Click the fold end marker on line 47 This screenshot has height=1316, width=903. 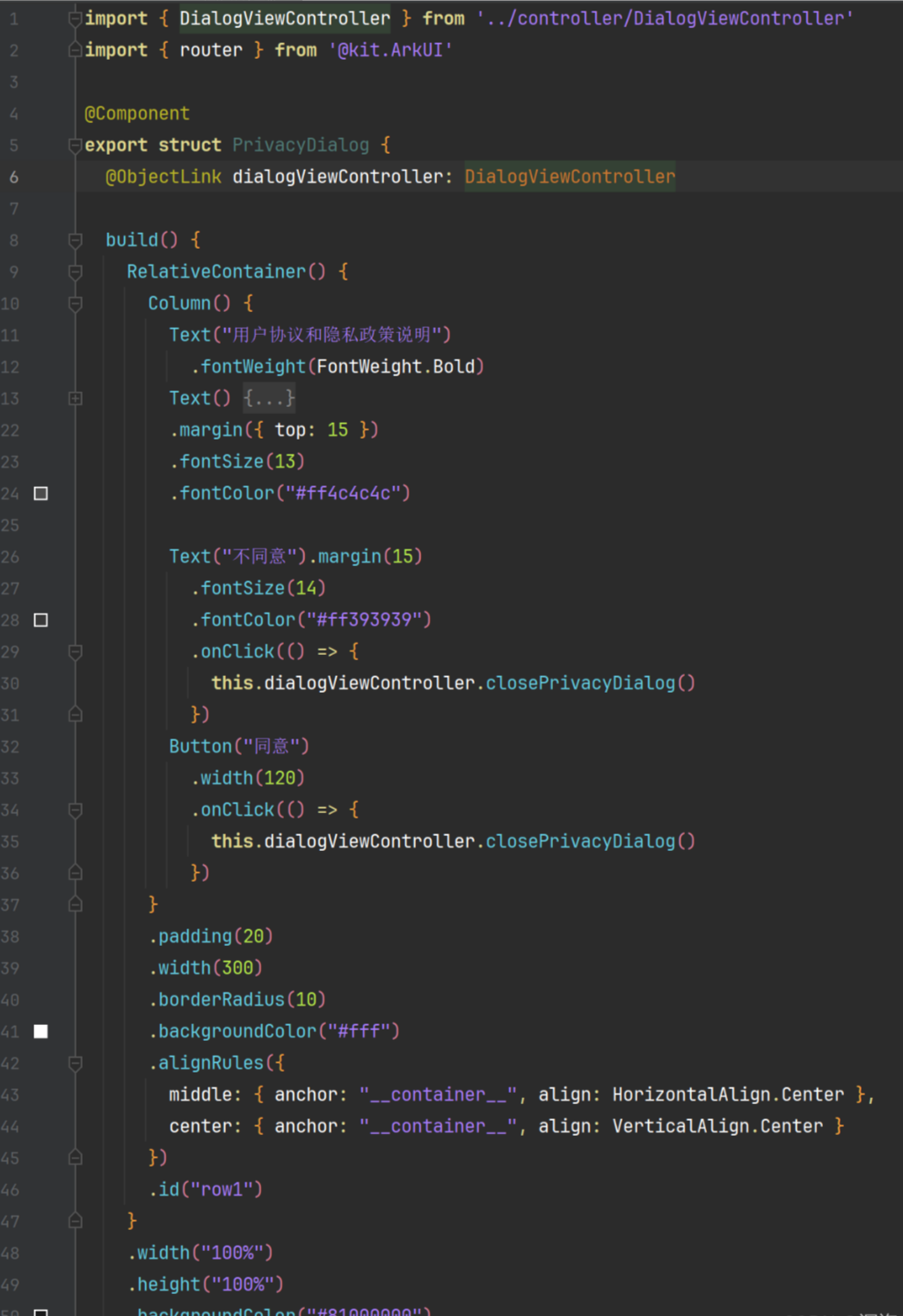[x=76, y=1221]
